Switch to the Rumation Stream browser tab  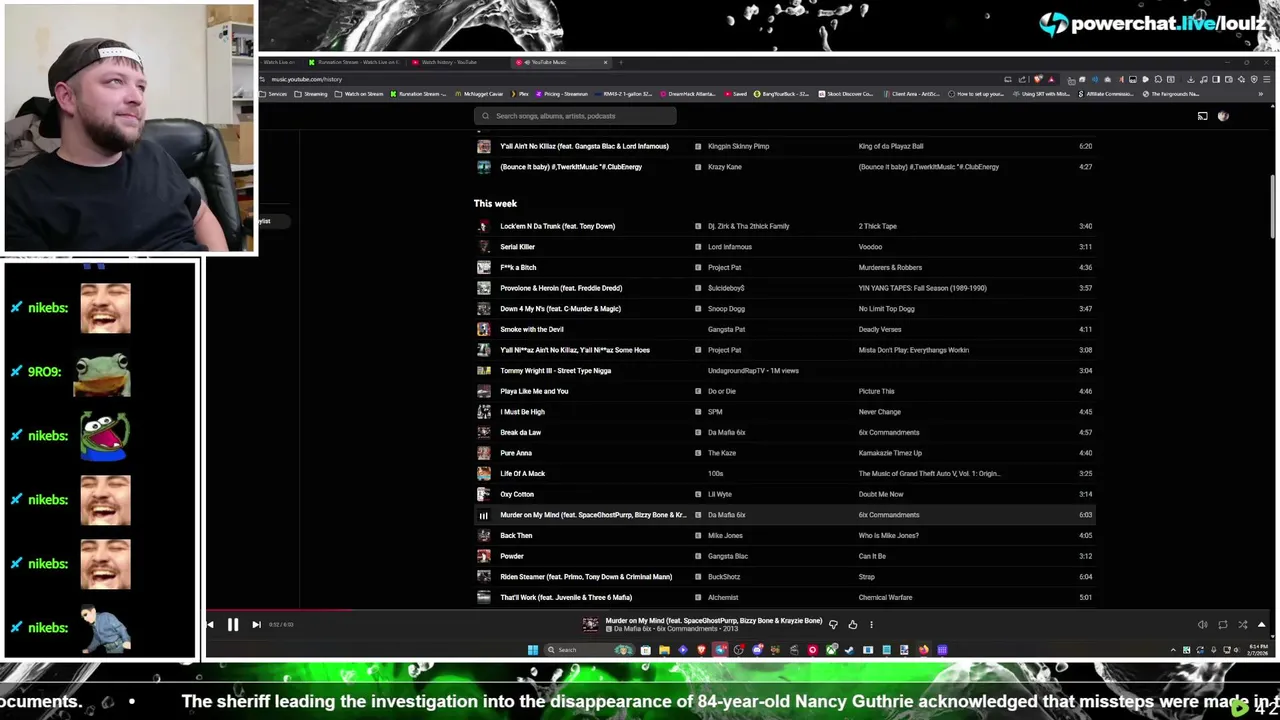[355, 62]
